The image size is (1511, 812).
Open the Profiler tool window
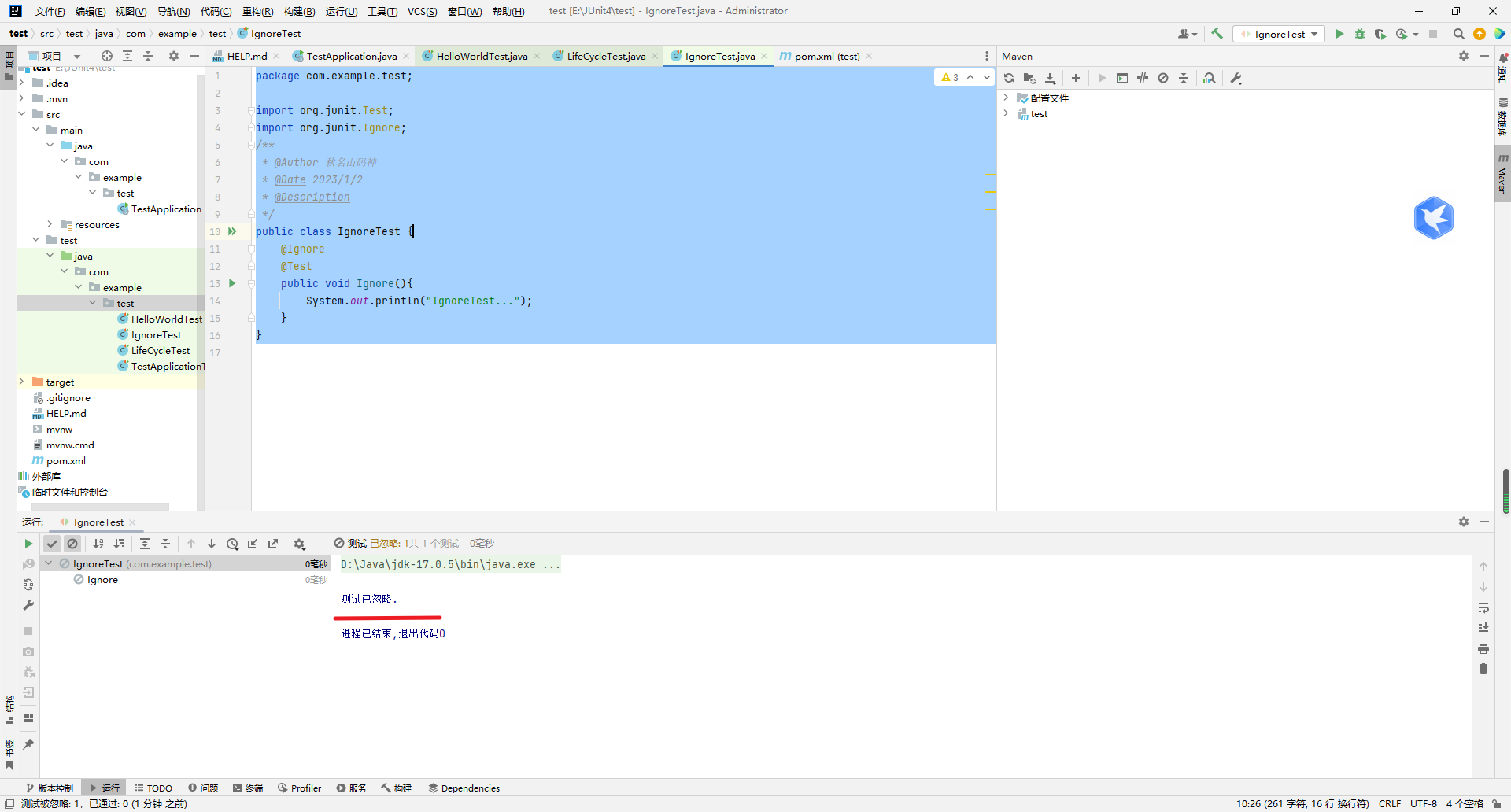299,788
